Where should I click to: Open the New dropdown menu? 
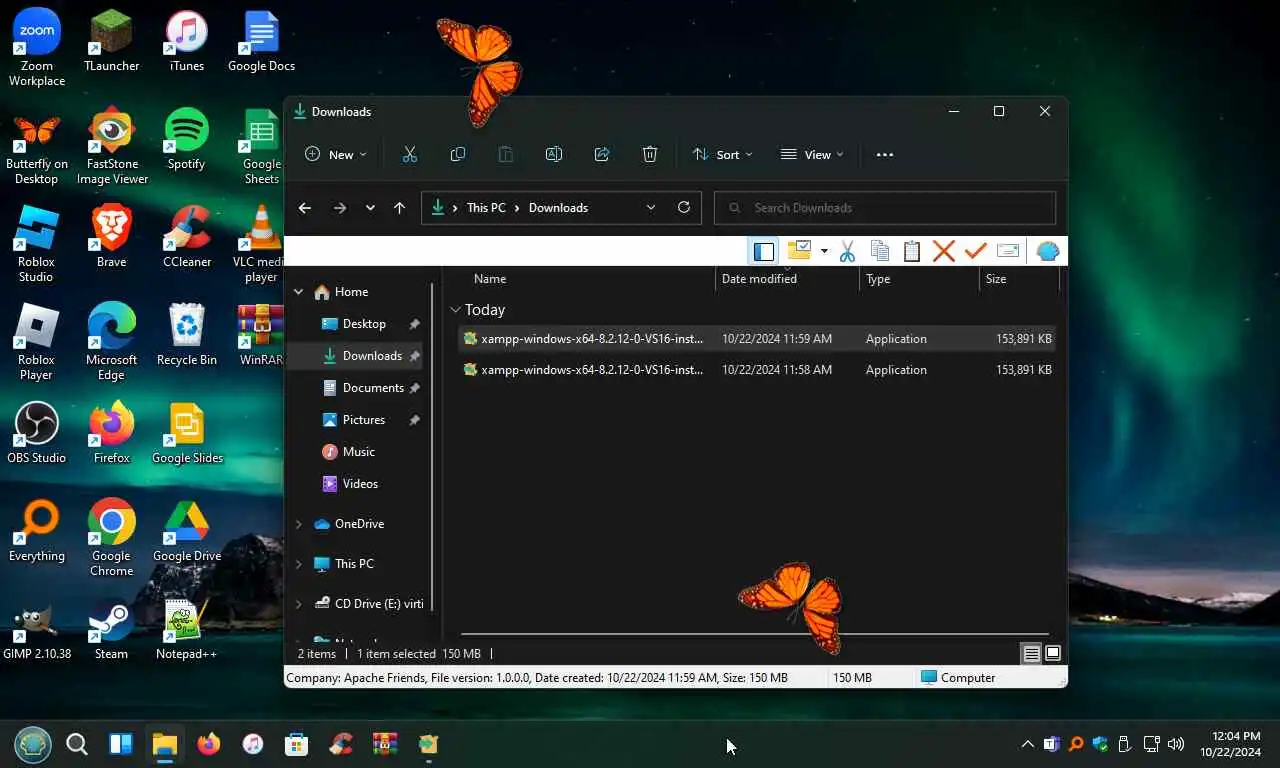(336, 154)
